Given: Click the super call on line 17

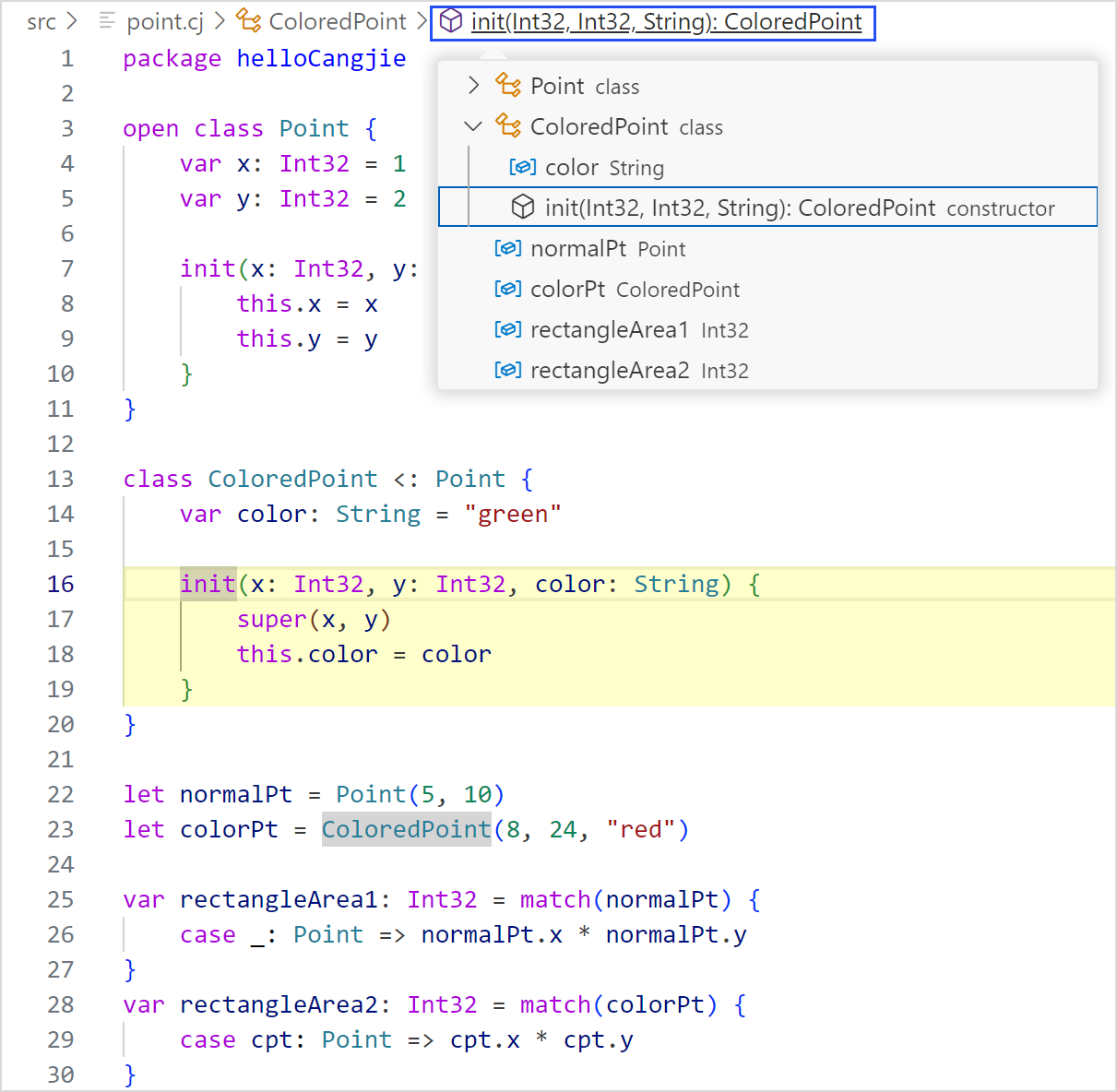Looking at the screenshot, I should [272, 619].
